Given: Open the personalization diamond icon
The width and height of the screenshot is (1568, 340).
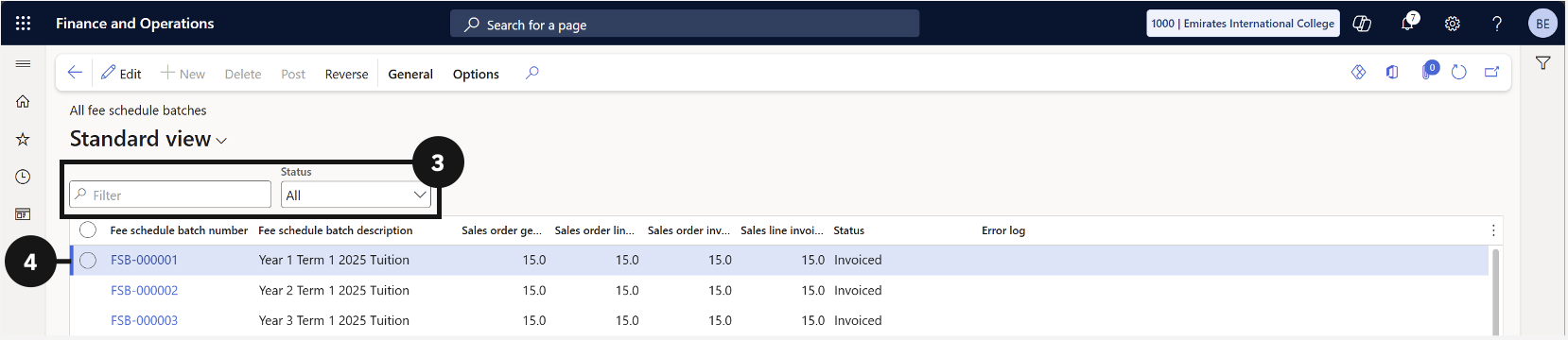Looking at the screenshot, I should 1359,72.
